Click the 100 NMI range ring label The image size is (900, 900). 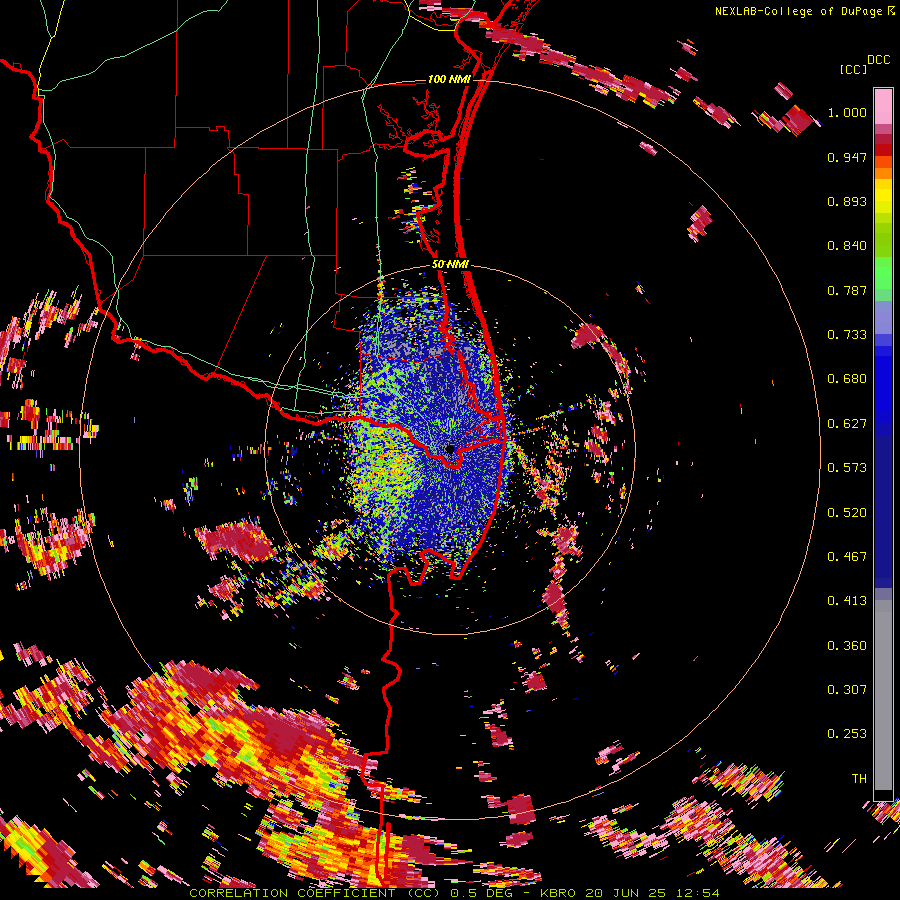click(449, 79)
